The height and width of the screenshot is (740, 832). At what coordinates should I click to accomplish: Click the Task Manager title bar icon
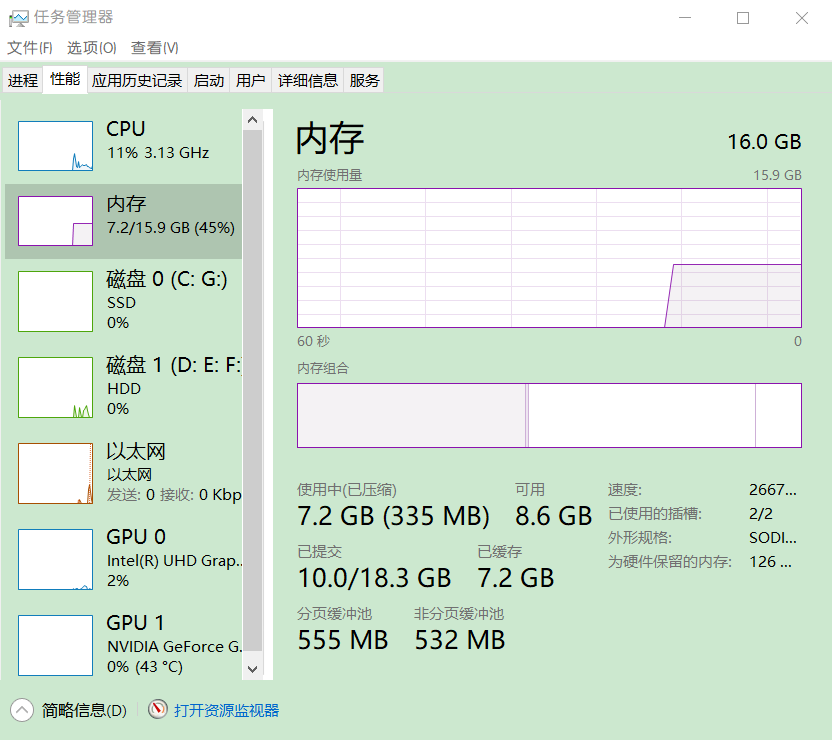pyautogui.click(x=18, y=18)
